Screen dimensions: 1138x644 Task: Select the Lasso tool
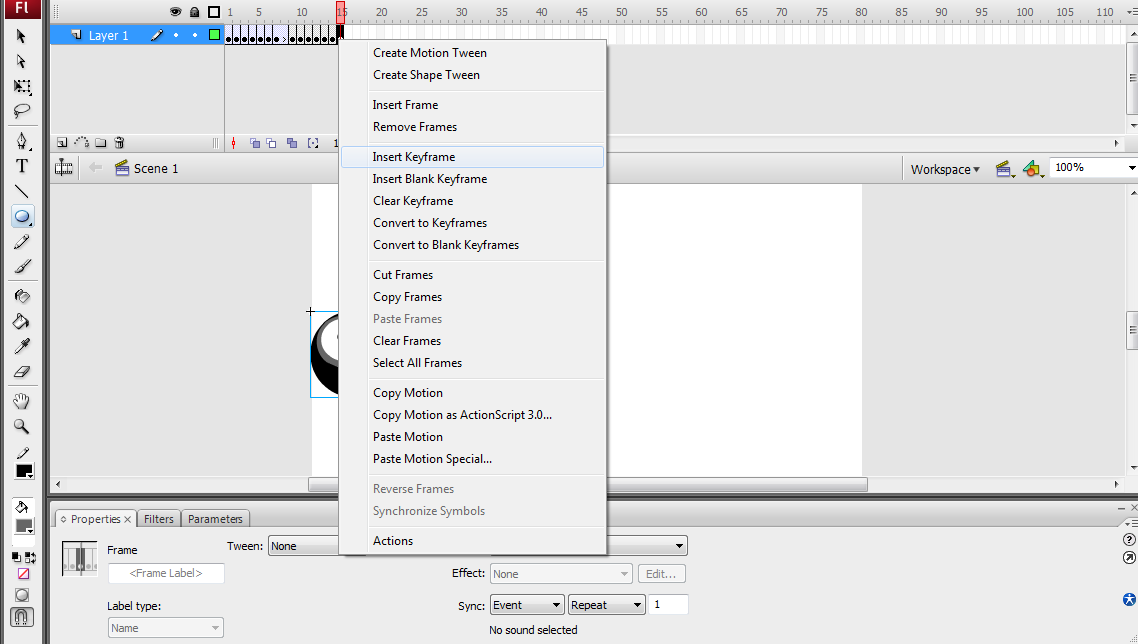point(21,111)
